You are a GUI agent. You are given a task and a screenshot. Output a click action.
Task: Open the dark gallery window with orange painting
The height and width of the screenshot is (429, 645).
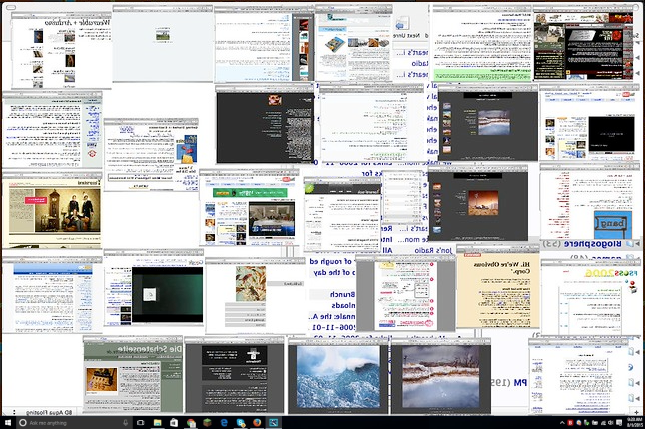click(x=478, y=203)
